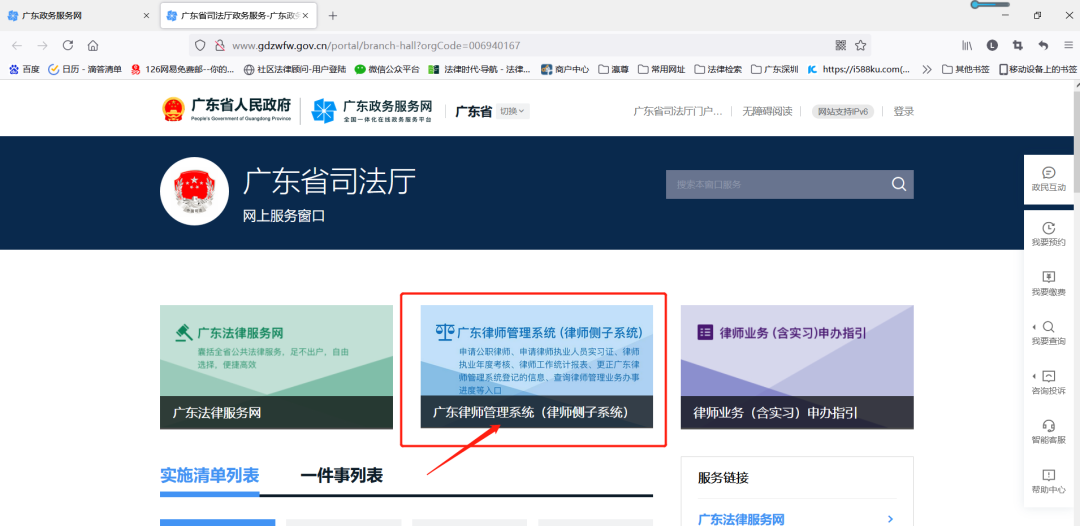The image size is (1080, 526).
Task: Click the crop screenshot toolbar icon
Action: pyautogui.click(x=1017, y=45)
